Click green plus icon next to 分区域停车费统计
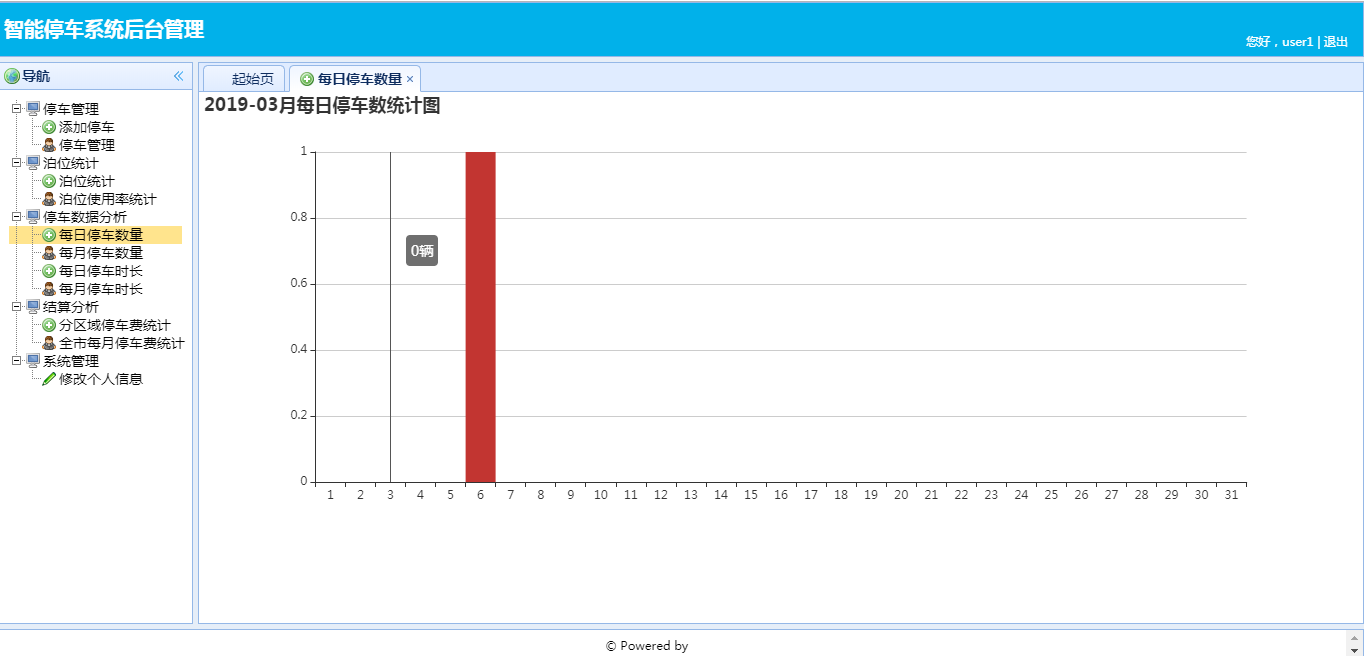 tap(49, 325)
